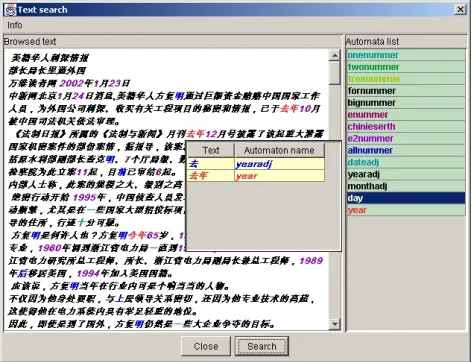Click the Search button
474x362 pixels.
262,346
